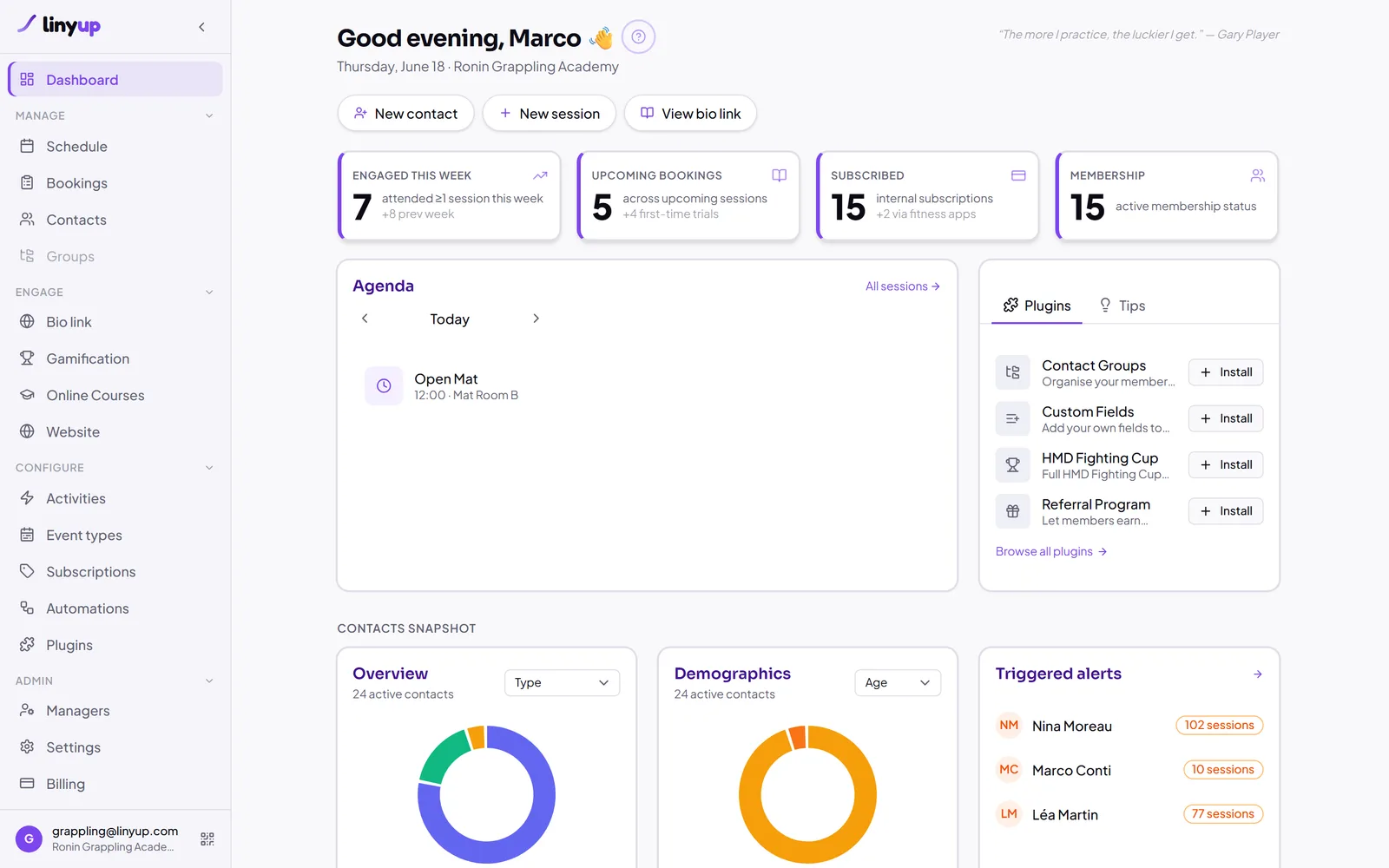The width and height of the screenshot is (1389, 868).
Task: Open the Overview Type dropdown
Action: pos(562,682)
